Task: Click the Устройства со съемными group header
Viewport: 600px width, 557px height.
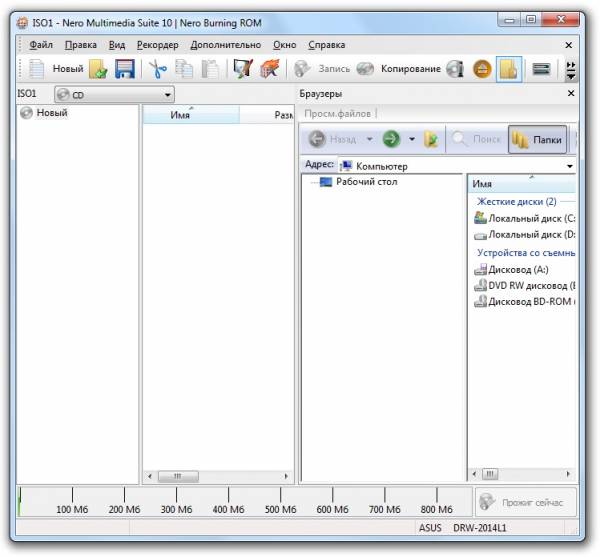Action: tap(526, 252)
